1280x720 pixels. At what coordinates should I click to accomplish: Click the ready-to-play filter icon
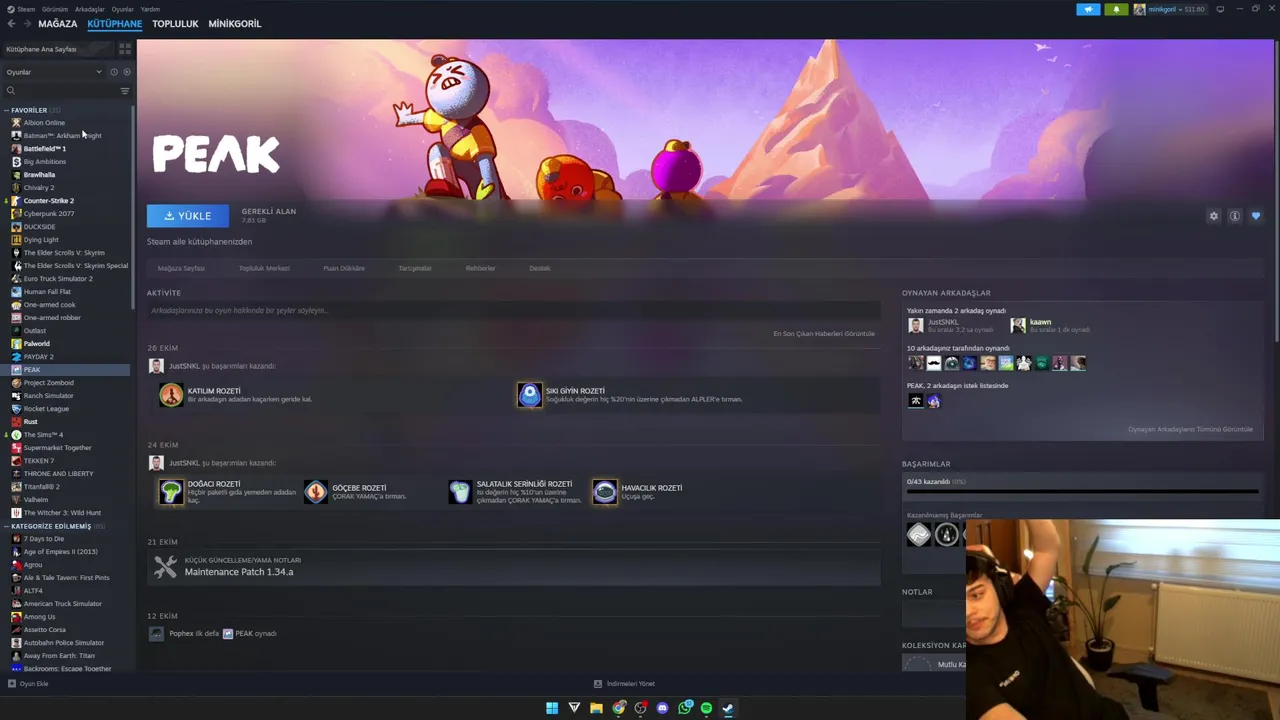click(x=126, y=72)
